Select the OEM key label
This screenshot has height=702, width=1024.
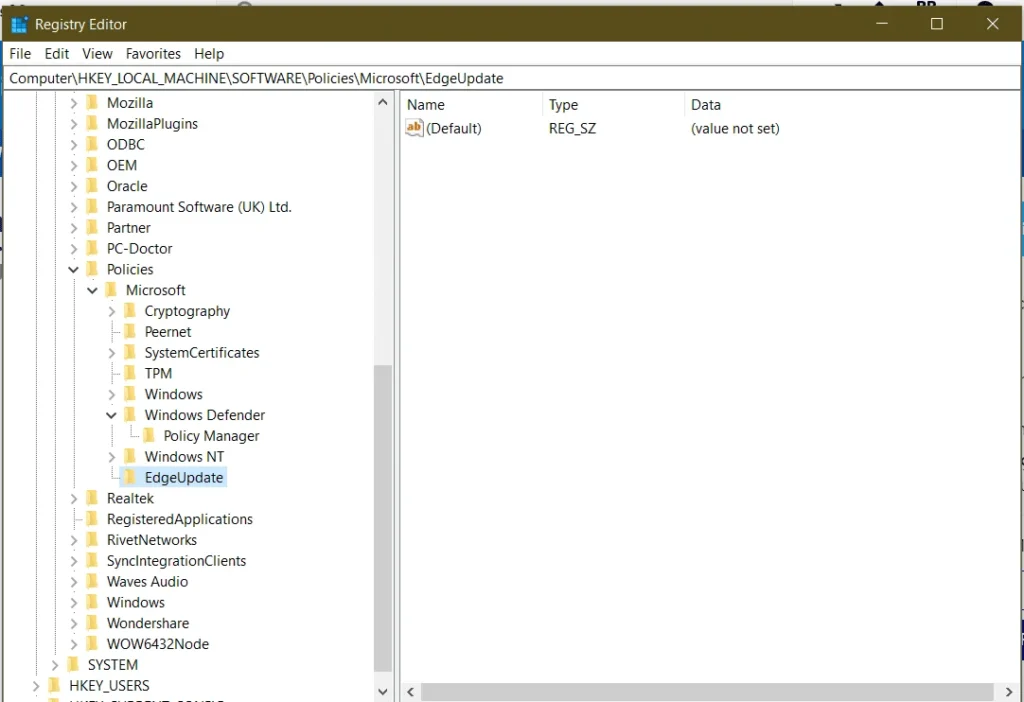[121, 166]
